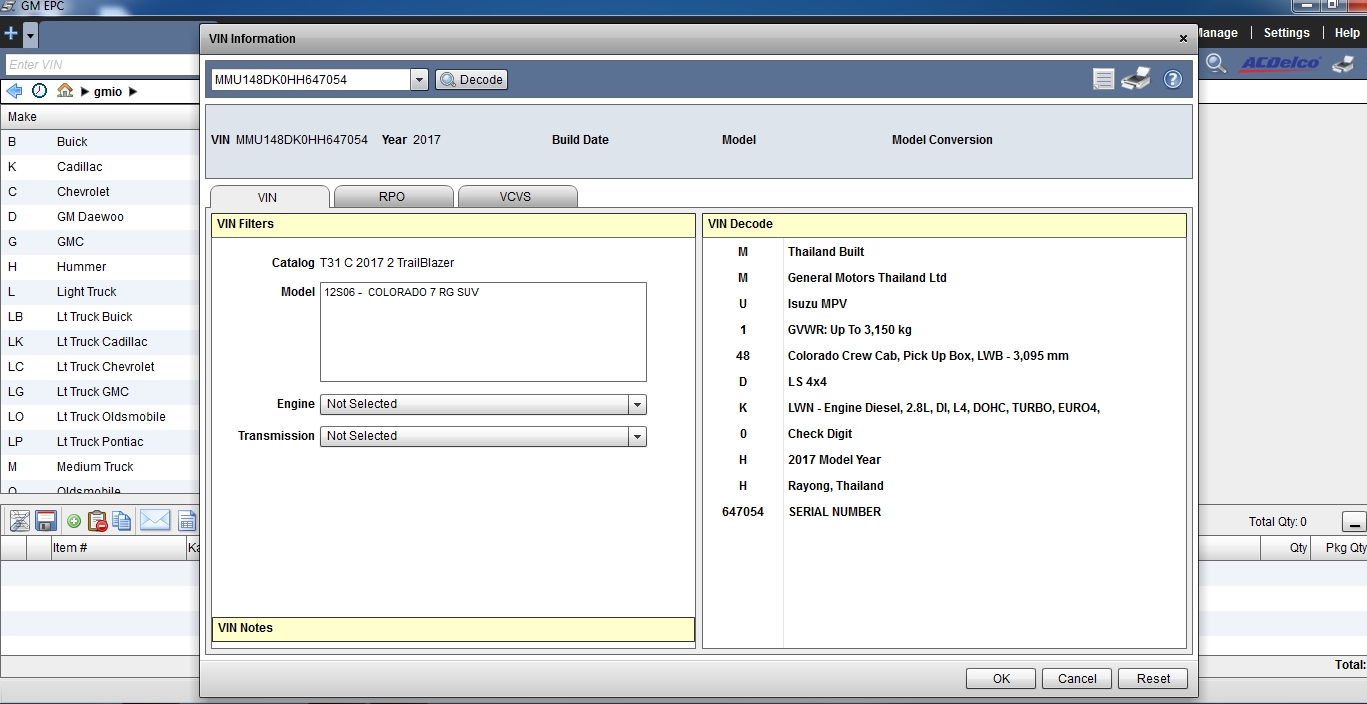
Task: Open the wrench and screwdriver tools icon
Action: click(x=19, y=521)
